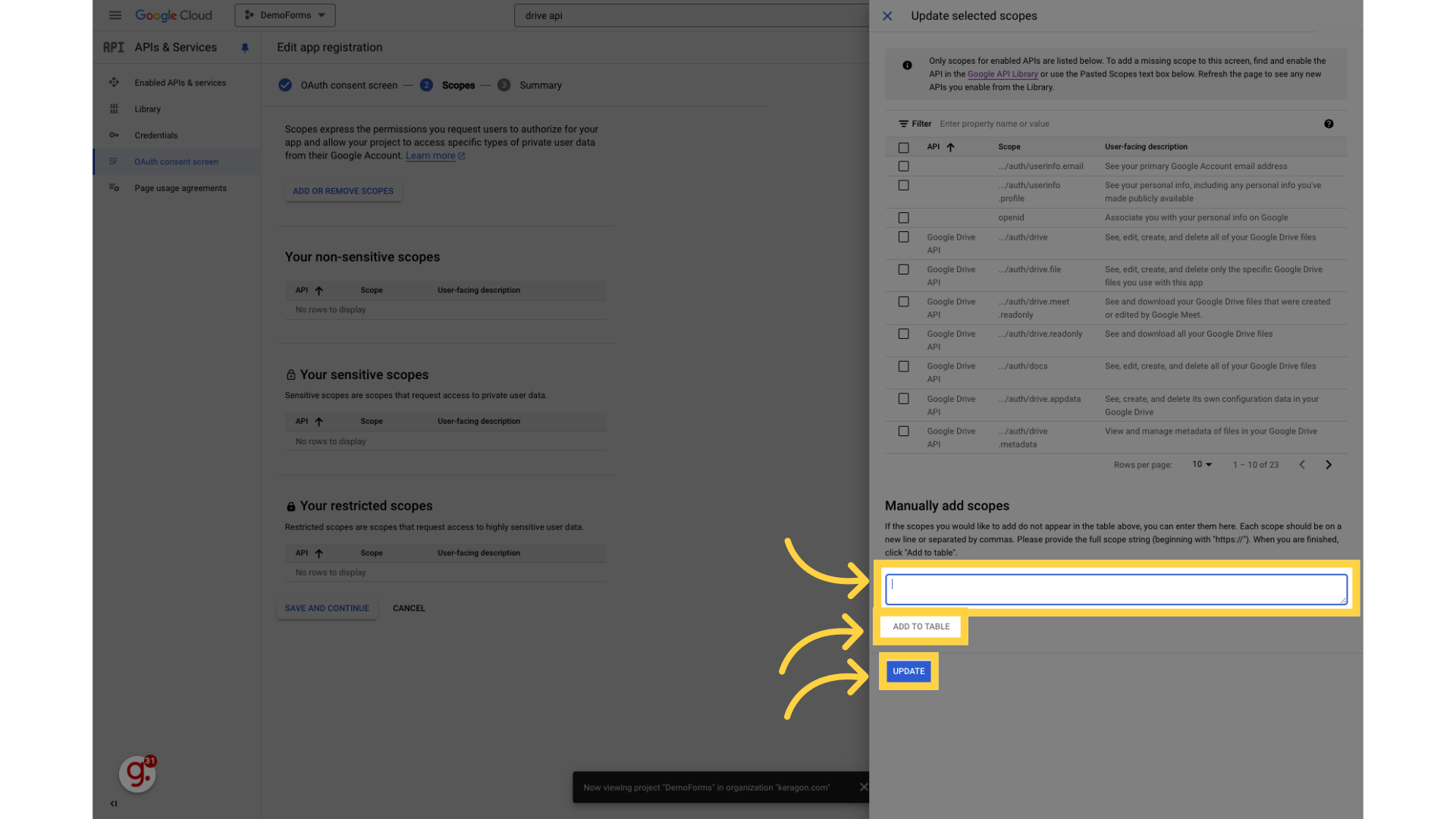This screenshot has width=1456, height=819.
Task: Open the main navigation hamburger menu
Action: (x=115, y=15)
